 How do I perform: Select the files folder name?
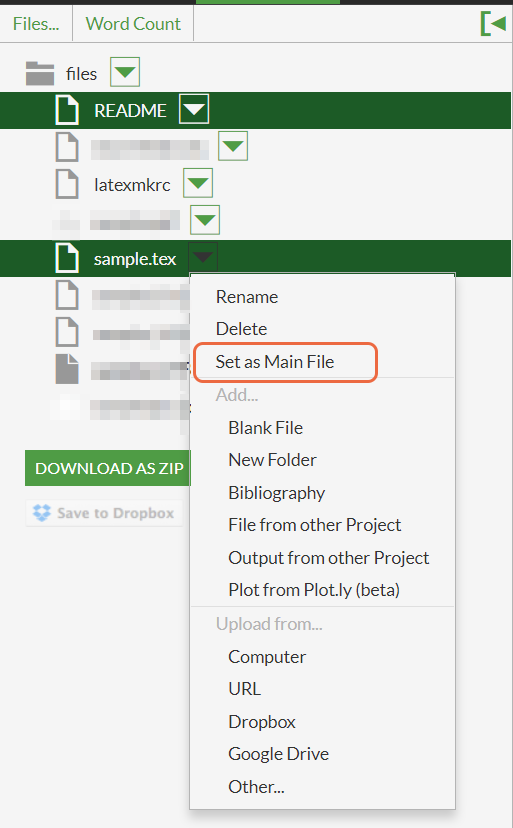click(81, 74)
